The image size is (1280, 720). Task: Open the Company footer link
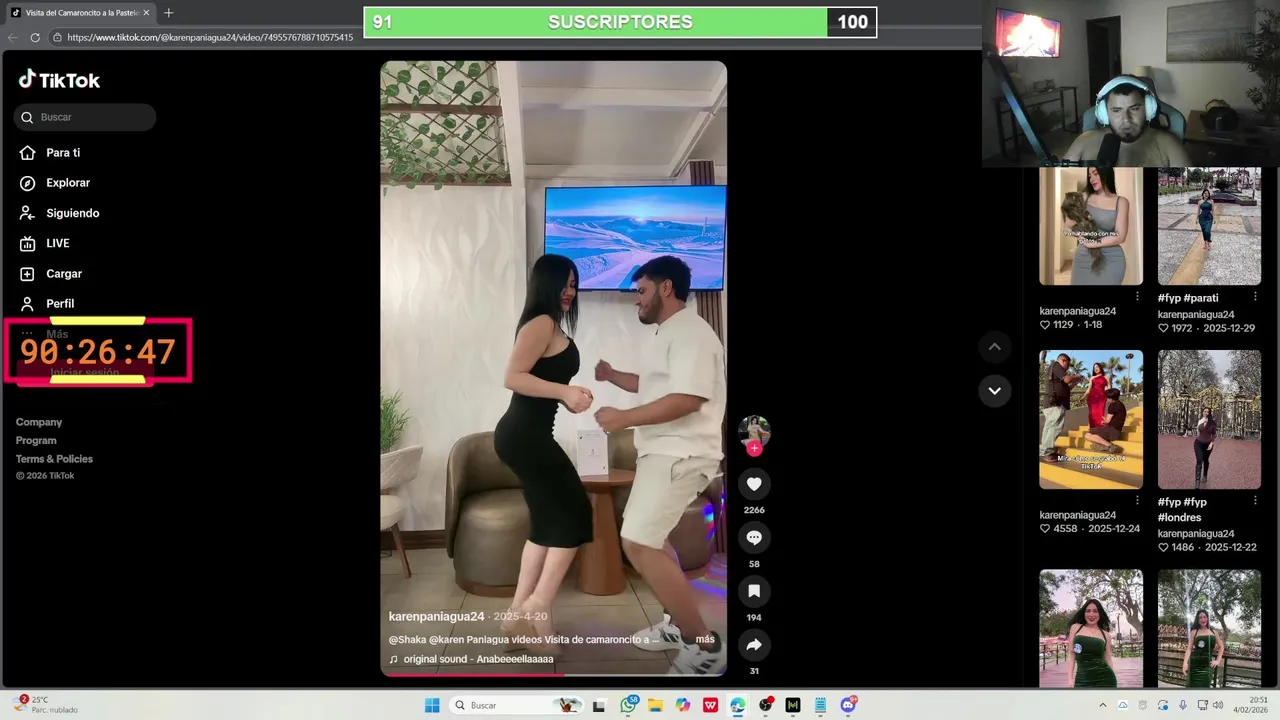point(39,422)
